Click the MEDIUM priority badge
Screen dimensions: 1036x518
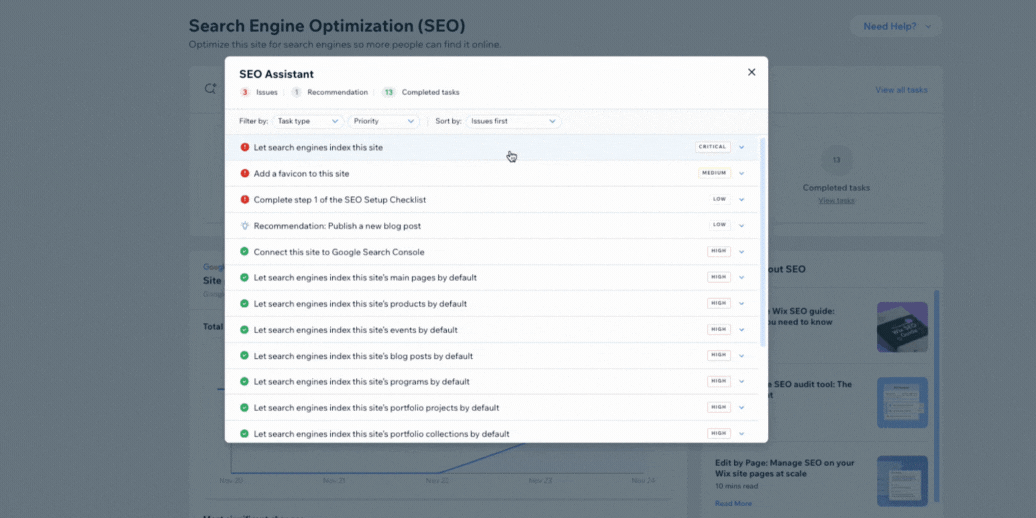pos(714,173)
